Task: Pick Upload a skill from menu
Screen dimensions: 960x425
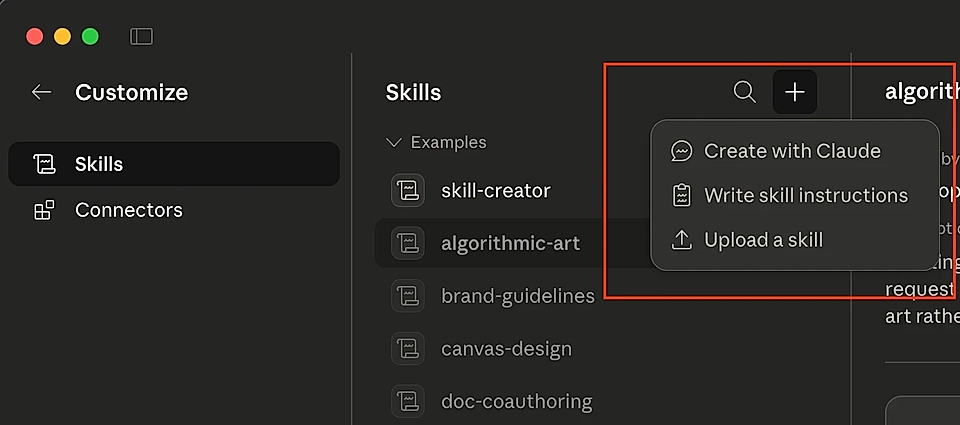Action: (763, 240)
